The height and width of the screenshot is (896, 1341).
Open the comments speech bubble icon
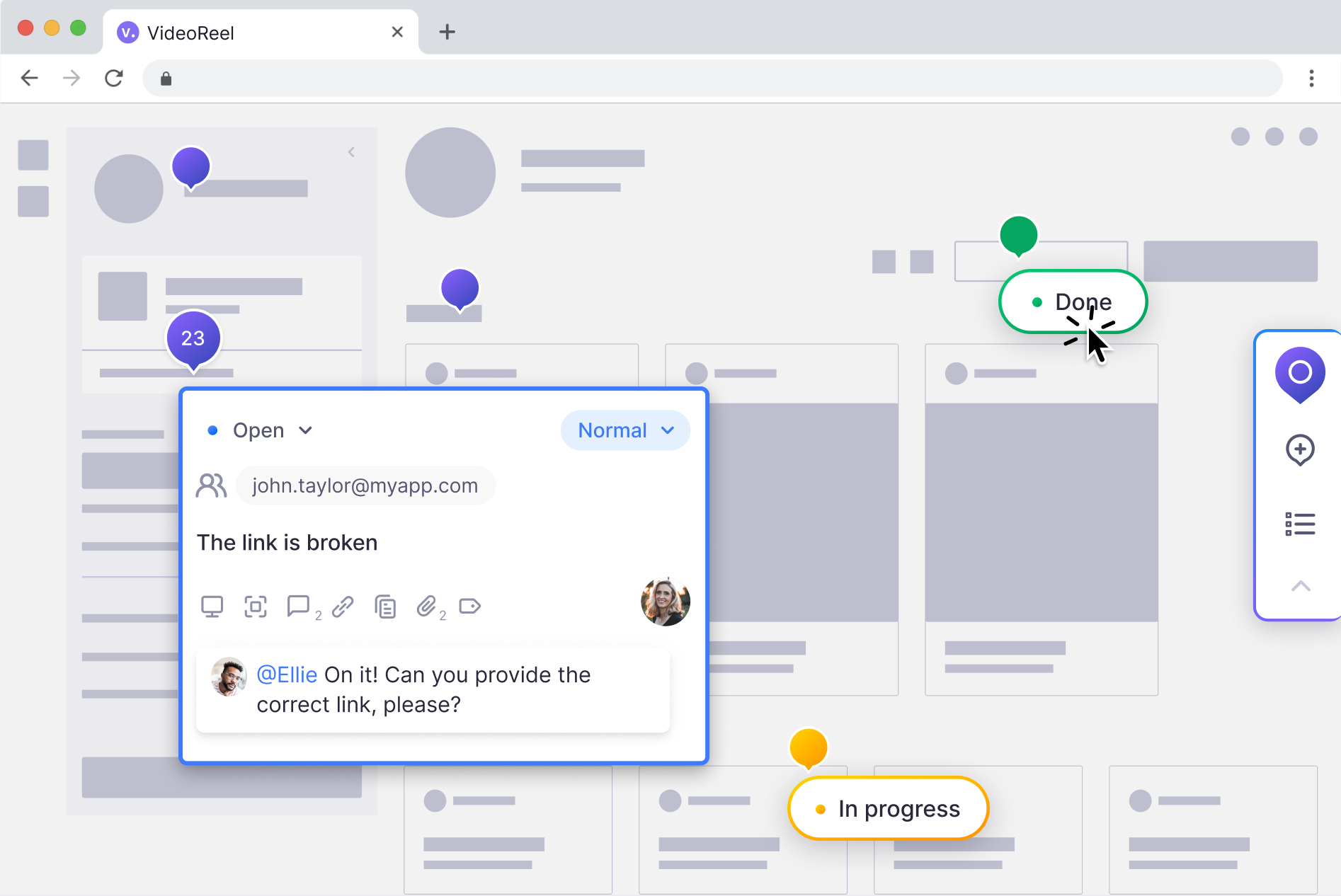point(298,606)
